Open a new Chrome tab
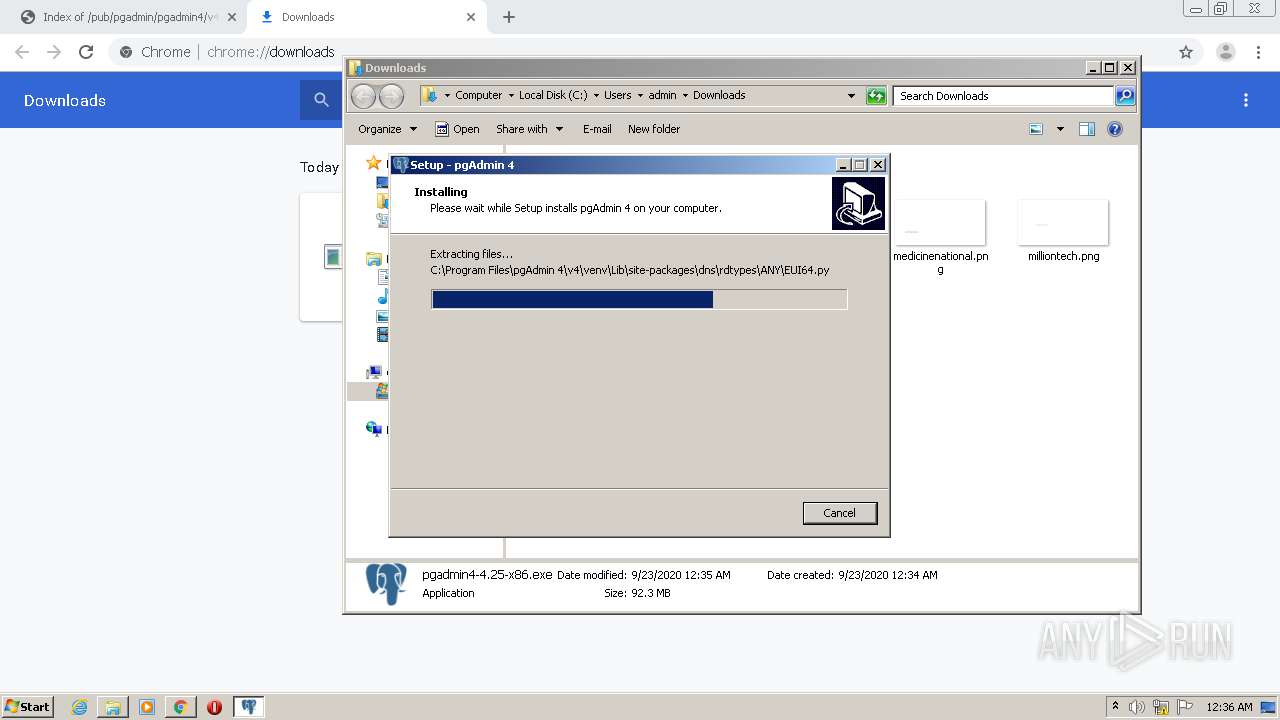This screenshot has width=1280, height=720. coord(509,17)
